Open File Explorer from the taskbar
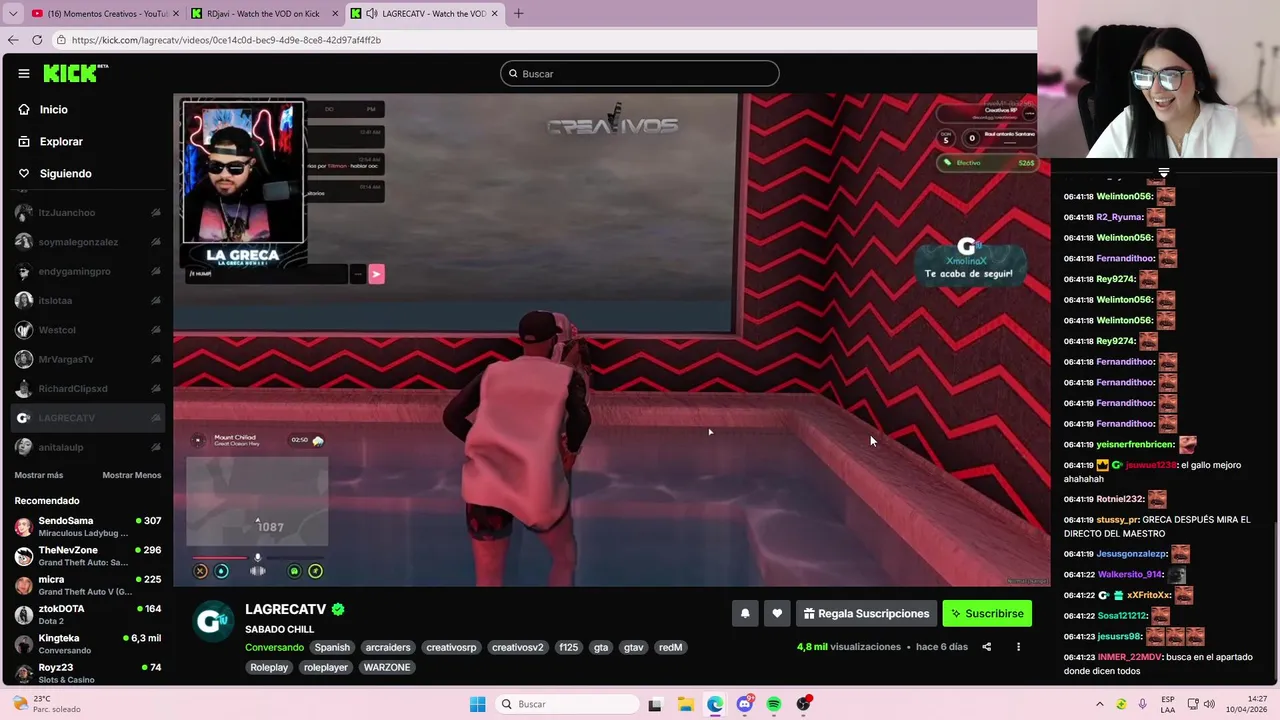1280x720 pixels. pyautogui.click(x=685, y=704)
